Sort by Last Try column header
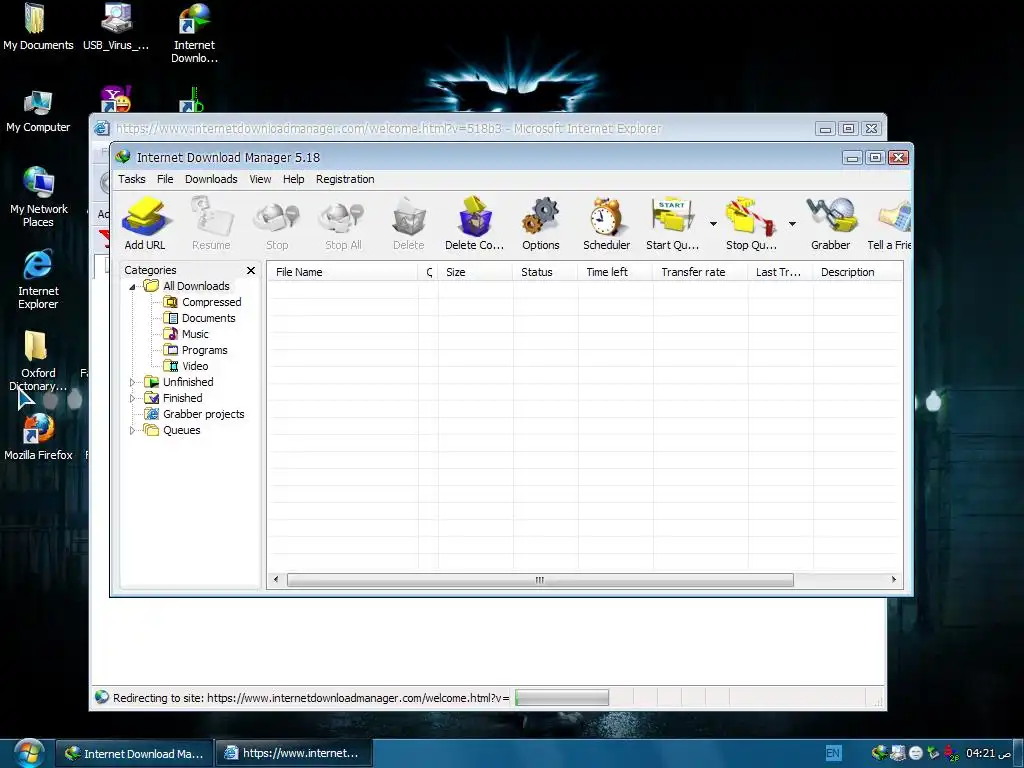The width and height of the screenshot is (1024, 768). tap(780, 272)
